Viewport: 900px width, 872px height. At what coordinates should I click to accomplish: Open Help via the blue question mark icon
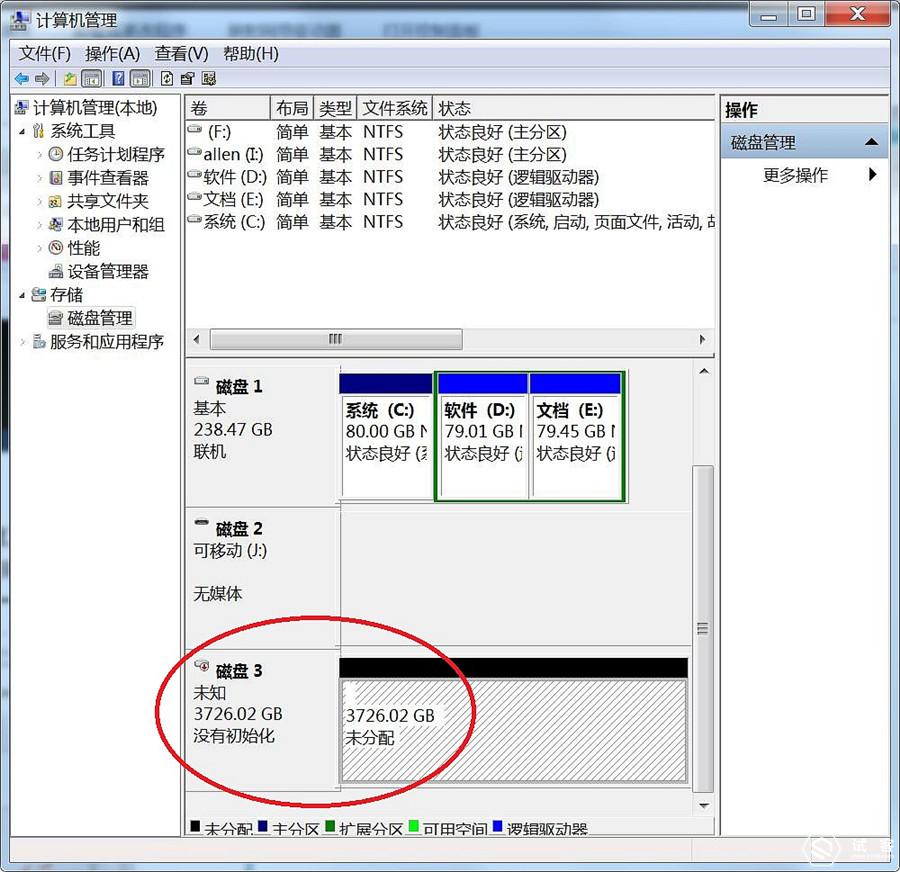click(118, 78)
